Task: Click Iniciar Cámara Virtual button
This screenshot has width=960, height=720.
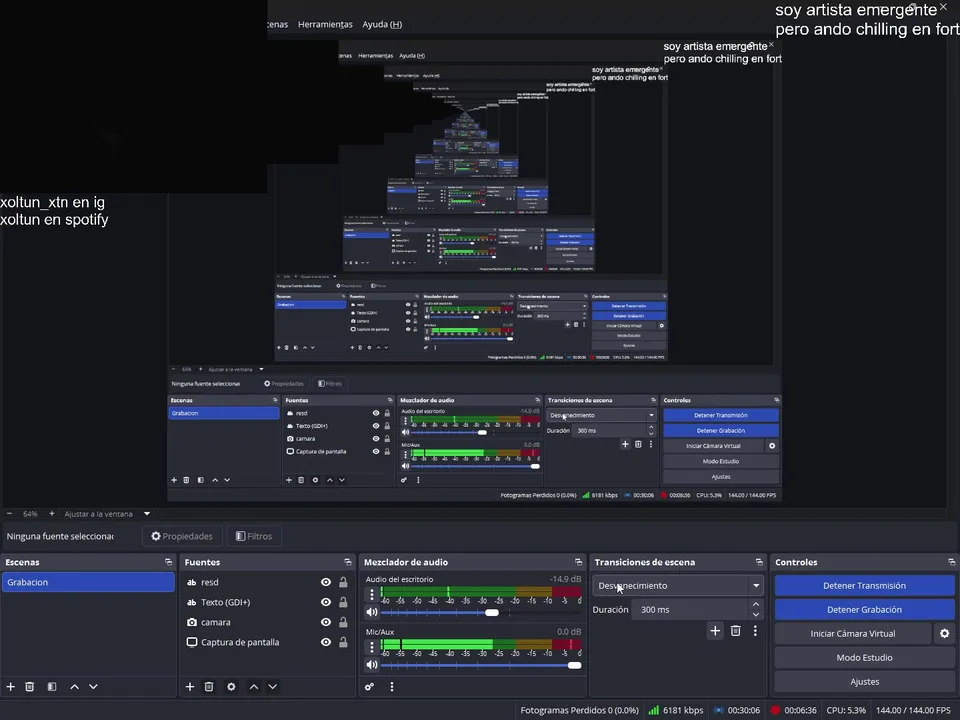Action: click(853, 634)
